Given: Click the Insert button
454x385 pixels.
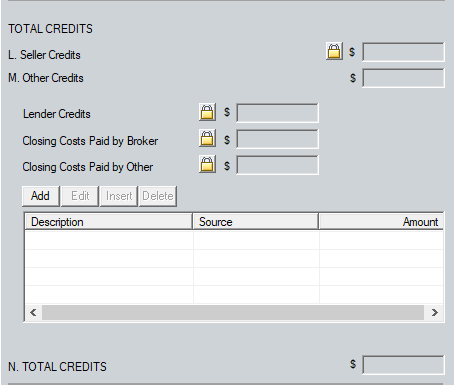Looking at the screenshot, I should (x=119, y=196).
